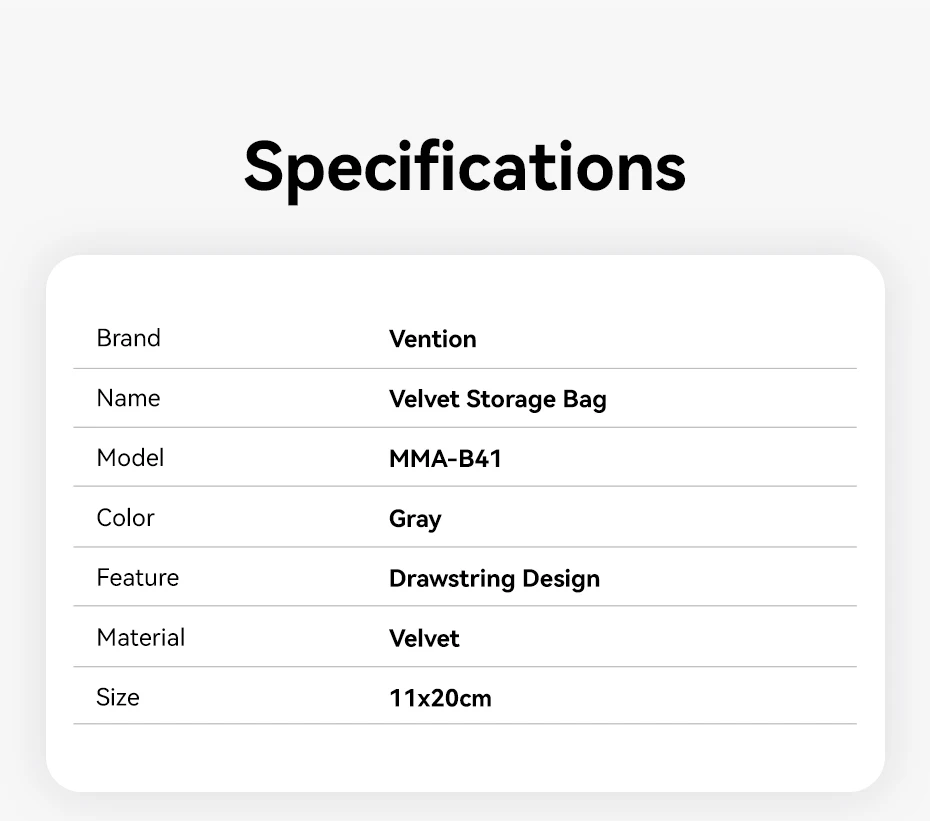This screenshot has height=821, width=930.
Task: Select the 11x20cm size value
Action: (x=440, y=698)
